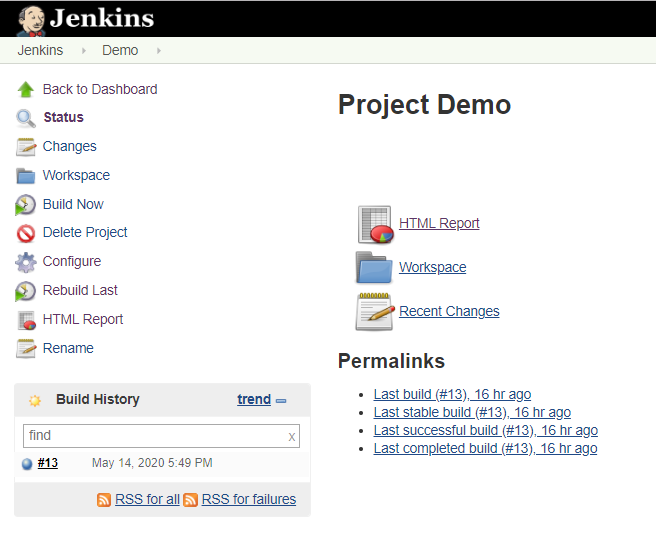
Task: Open the trend link in Build History
Action: [x=254, y=399]
